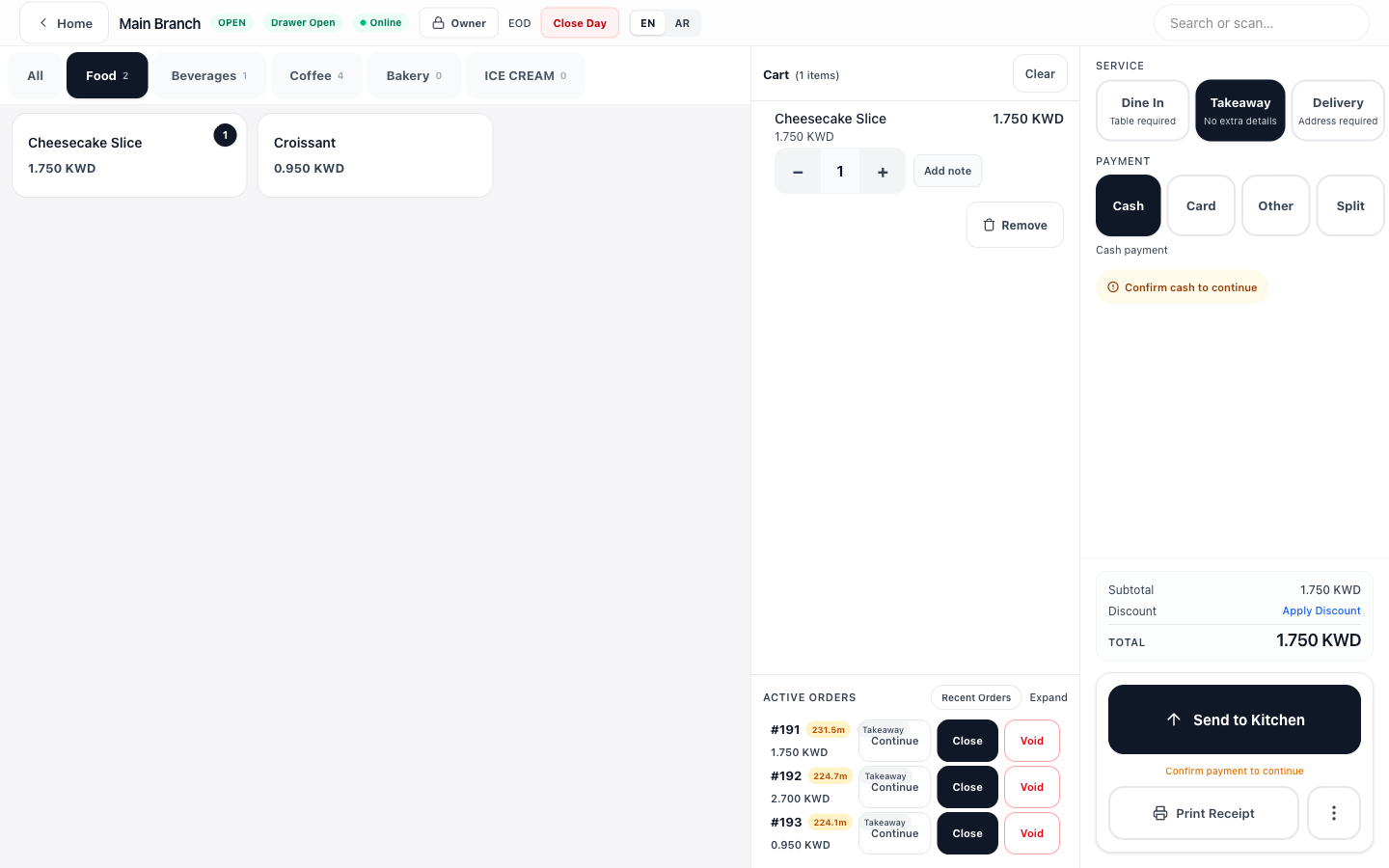Click the warning icon in the cash confirmation banner
This screenshot has height=868, width=1389.
pyautogui.click(x=1113, y=286)
